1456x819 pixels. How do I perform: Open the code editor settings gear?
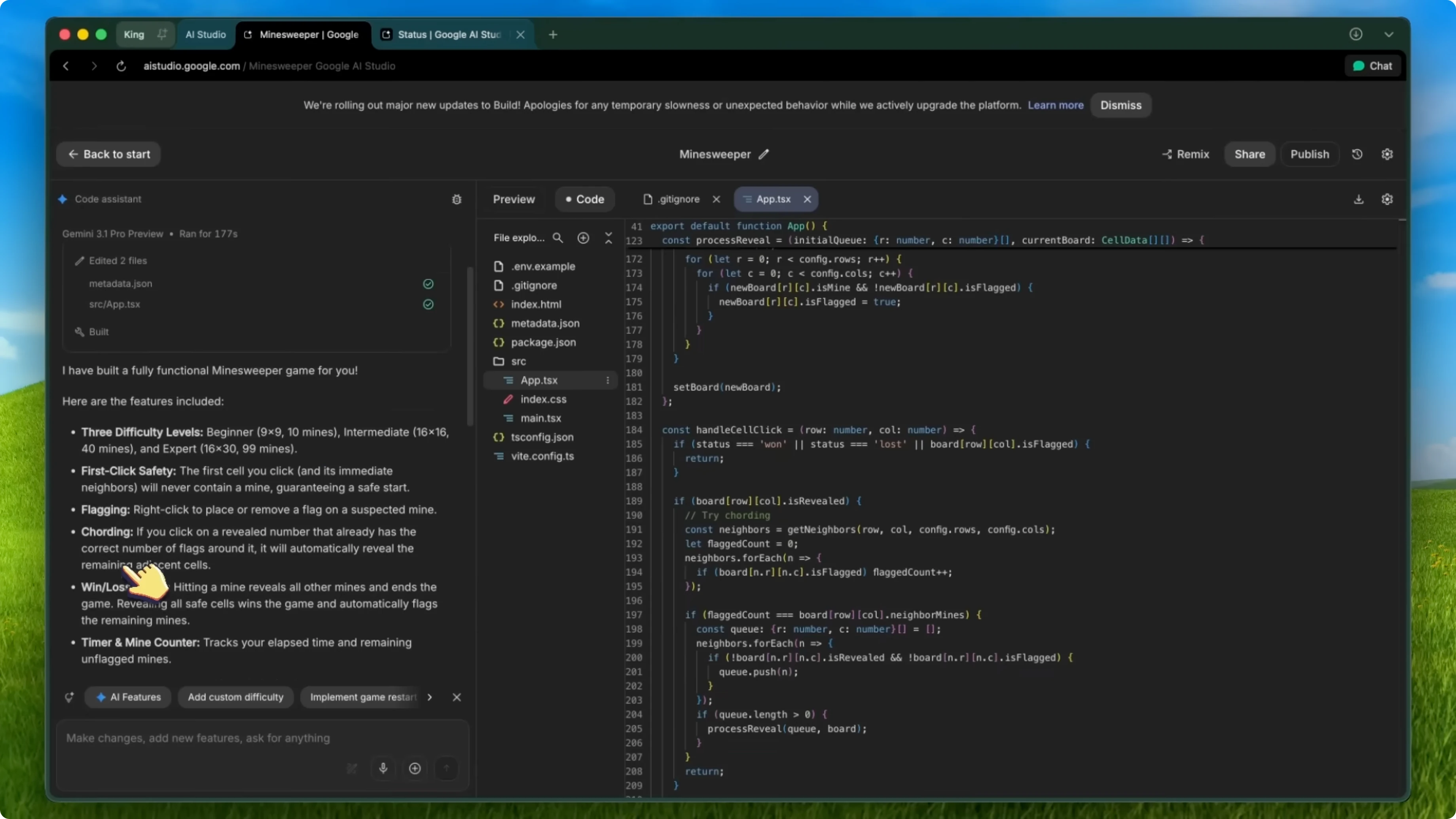1388,199
